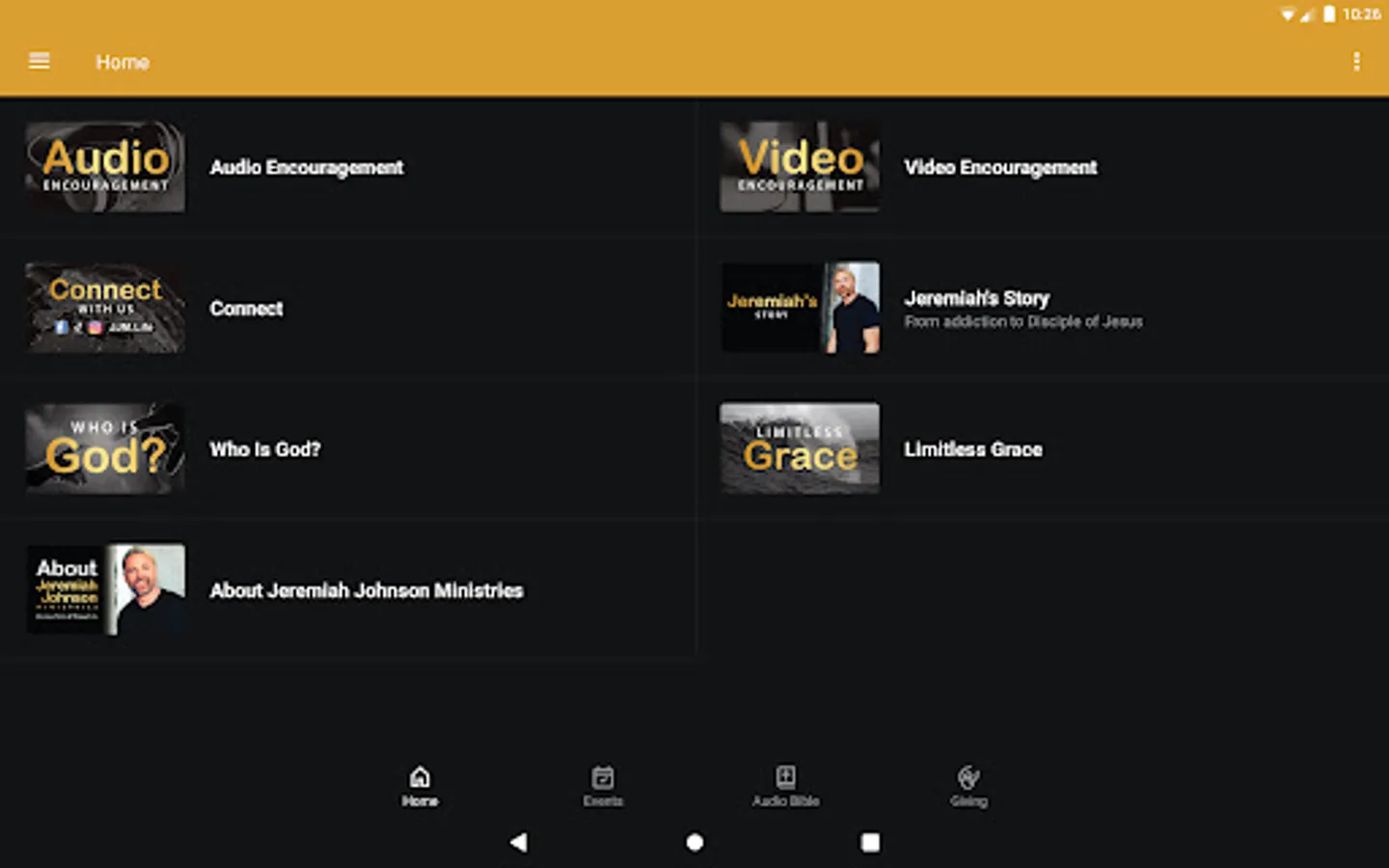Tap the Home title in the header

click(x=123, y=62)
